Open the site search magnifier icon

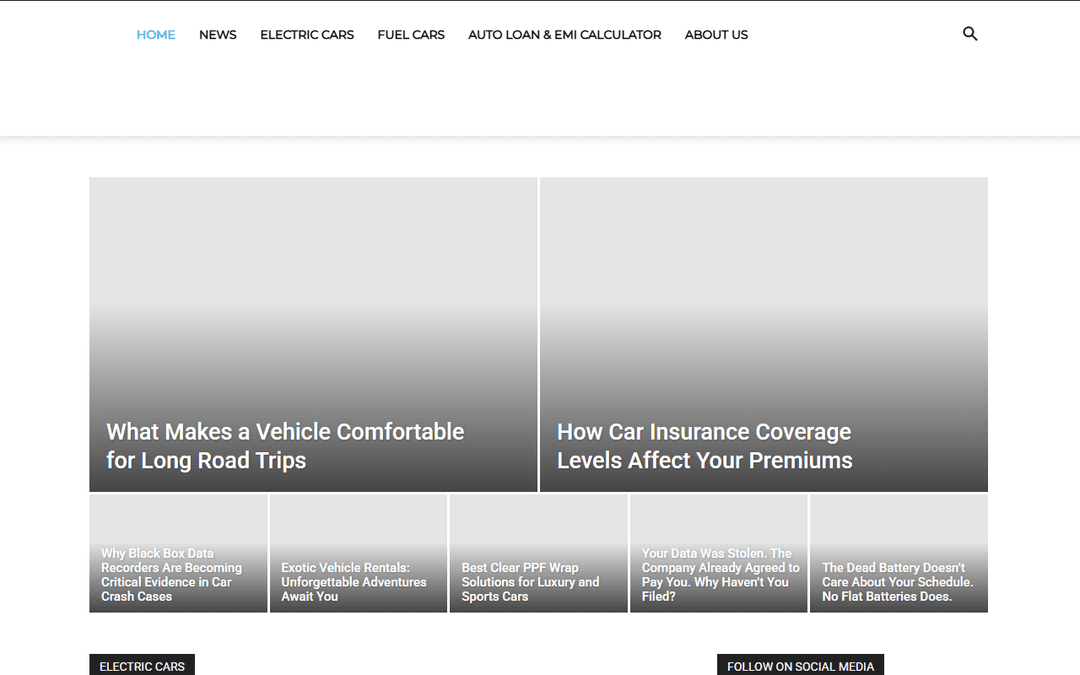970,34
